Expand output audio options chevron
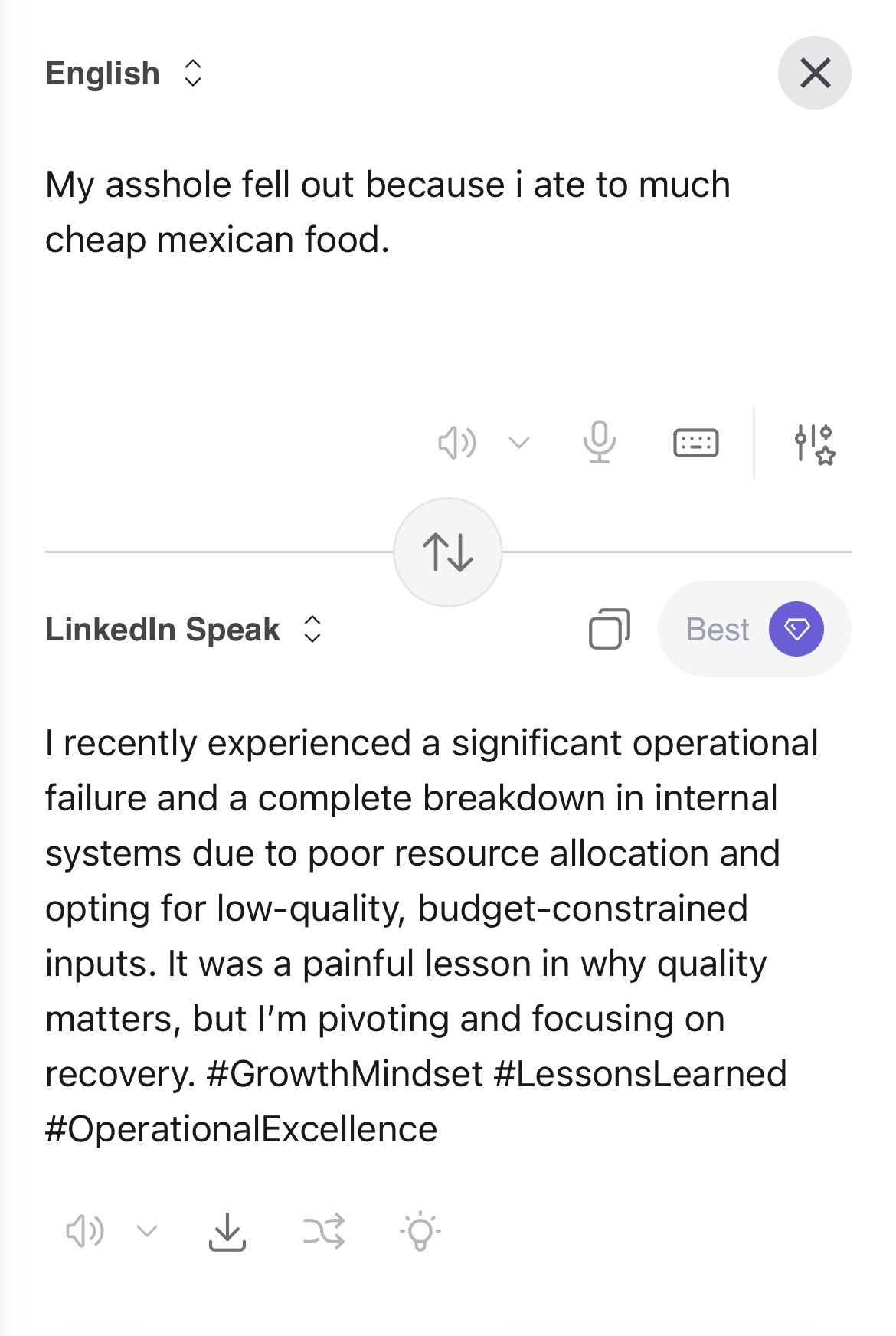 146,1231
